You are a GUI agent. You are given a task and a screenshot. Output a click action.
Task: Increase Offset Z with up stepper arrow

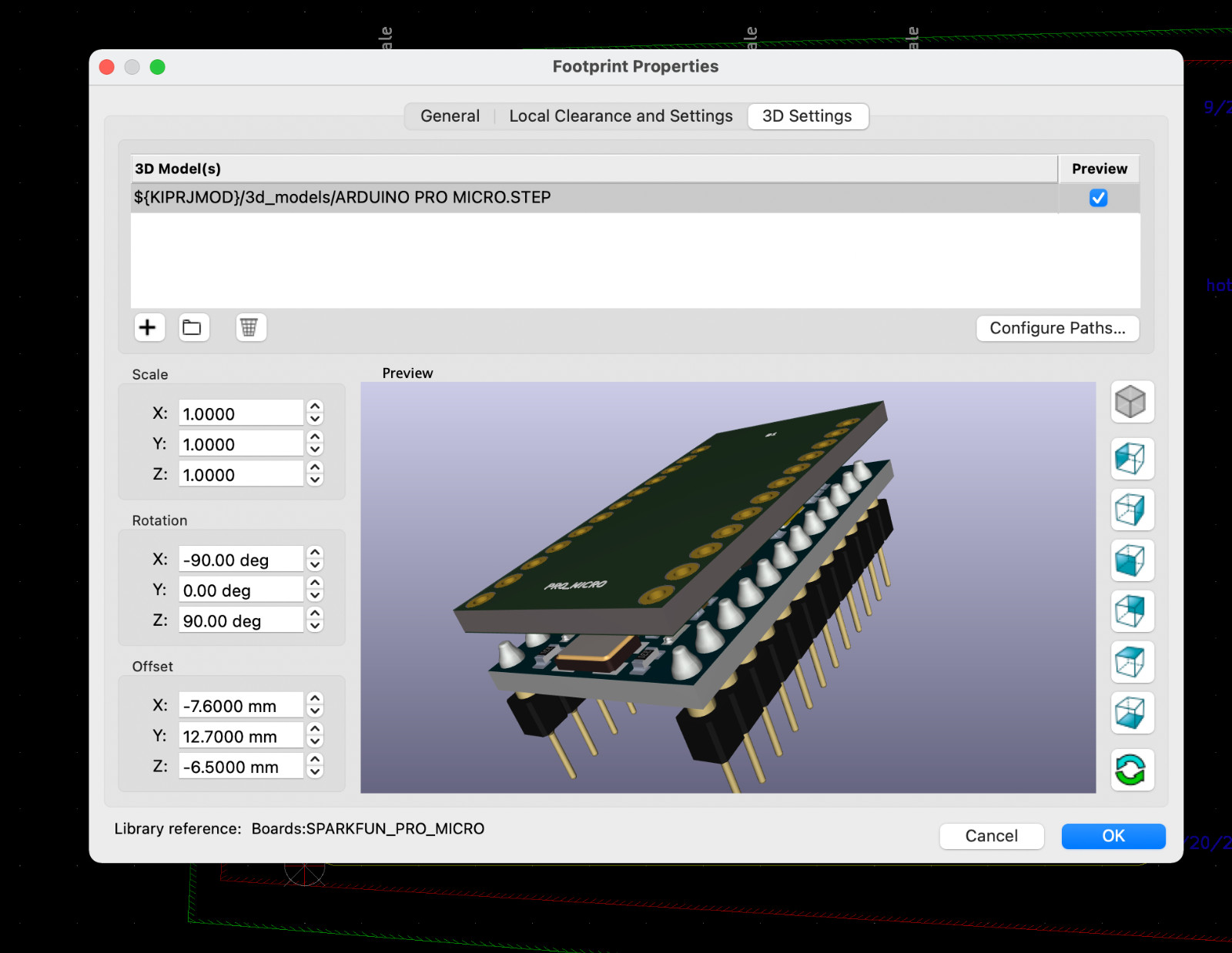[315, 760]
